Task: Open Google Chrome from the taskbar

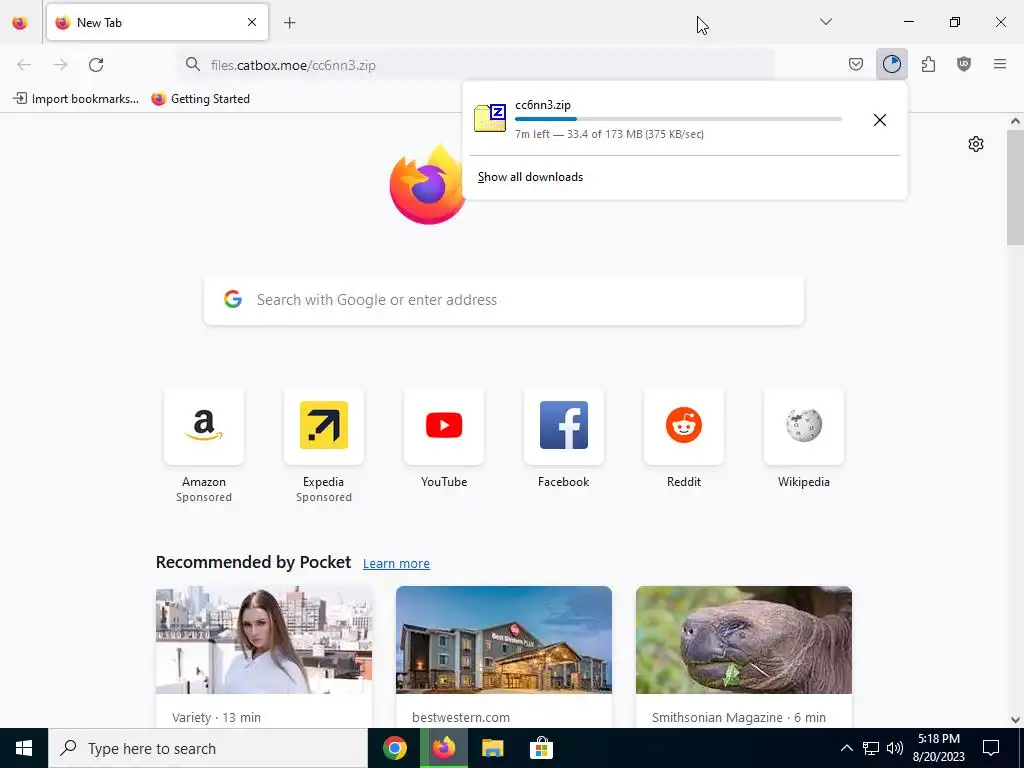Action: pos(395,748)
